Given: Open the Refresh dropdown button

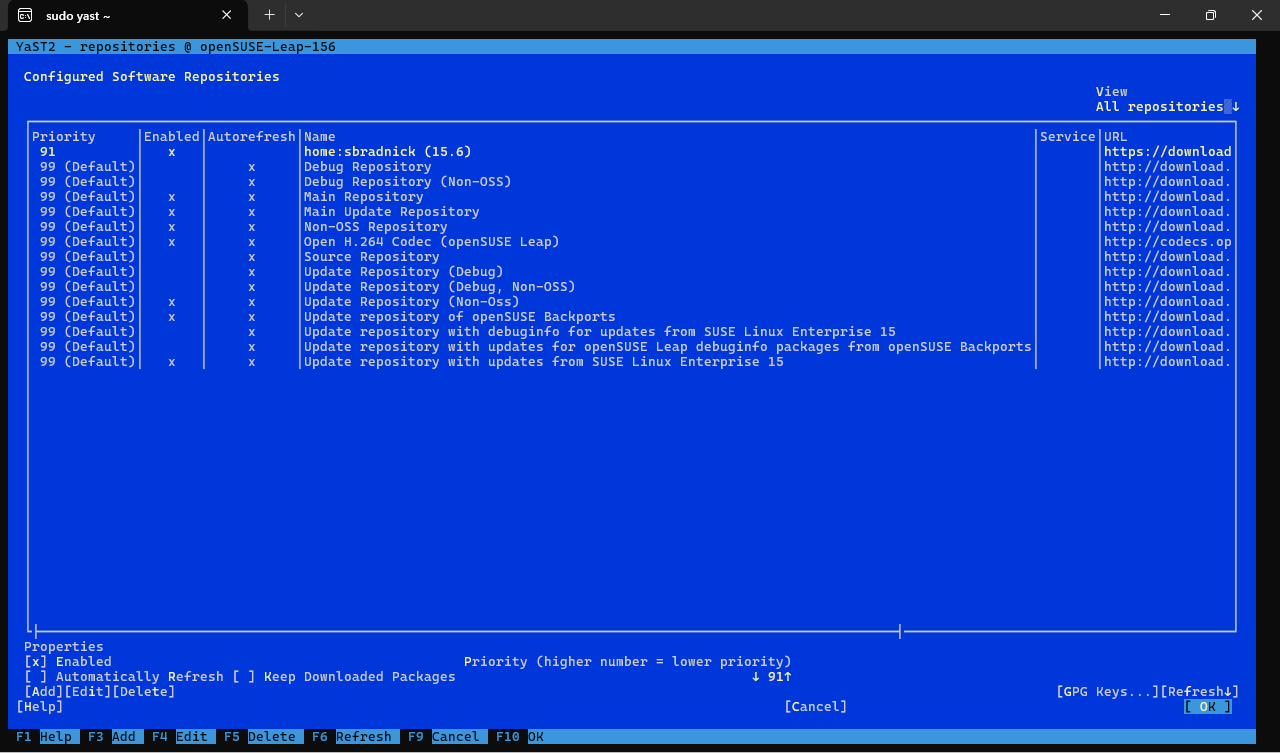Looking at the screenshot, I should pos(1200,692).
